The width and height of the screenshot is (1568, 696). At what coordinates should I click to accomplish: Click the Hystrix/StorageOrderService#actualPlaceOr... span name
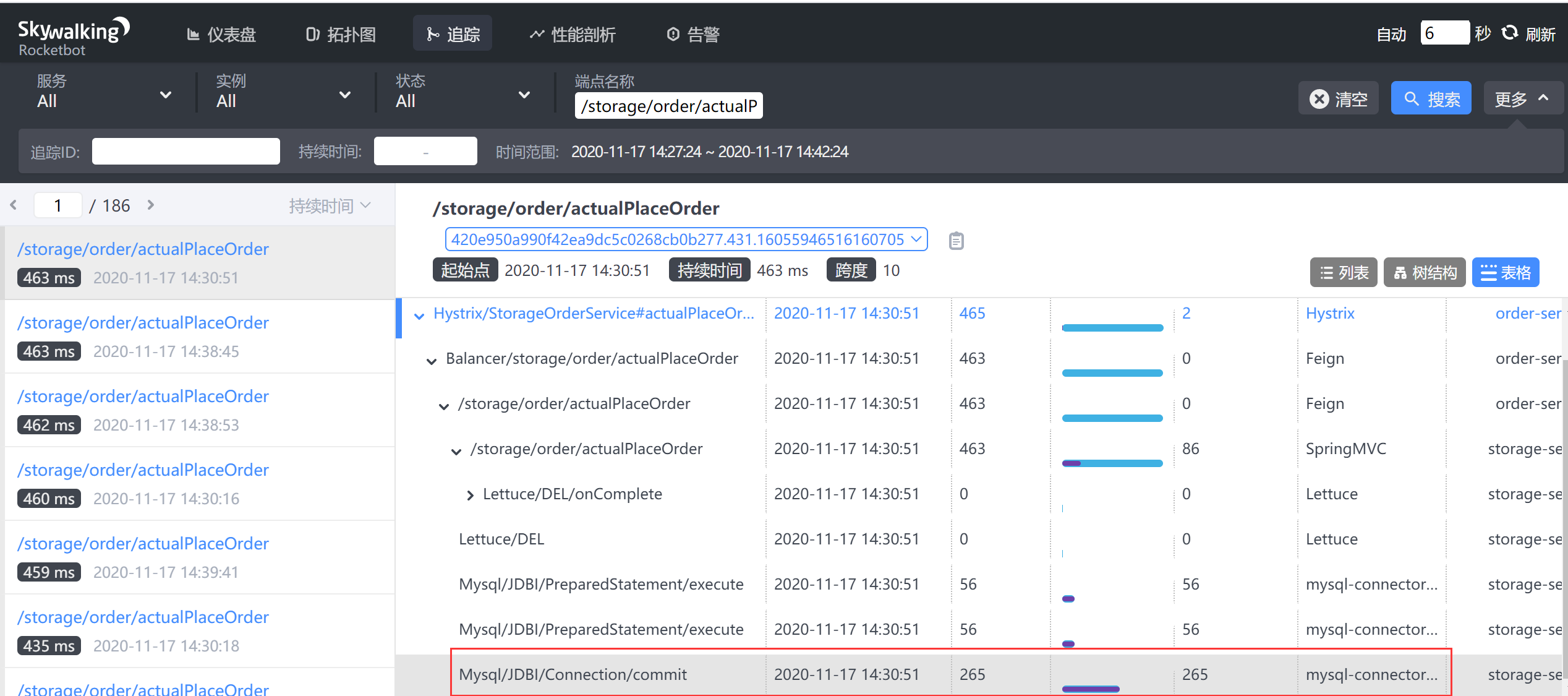594,313
